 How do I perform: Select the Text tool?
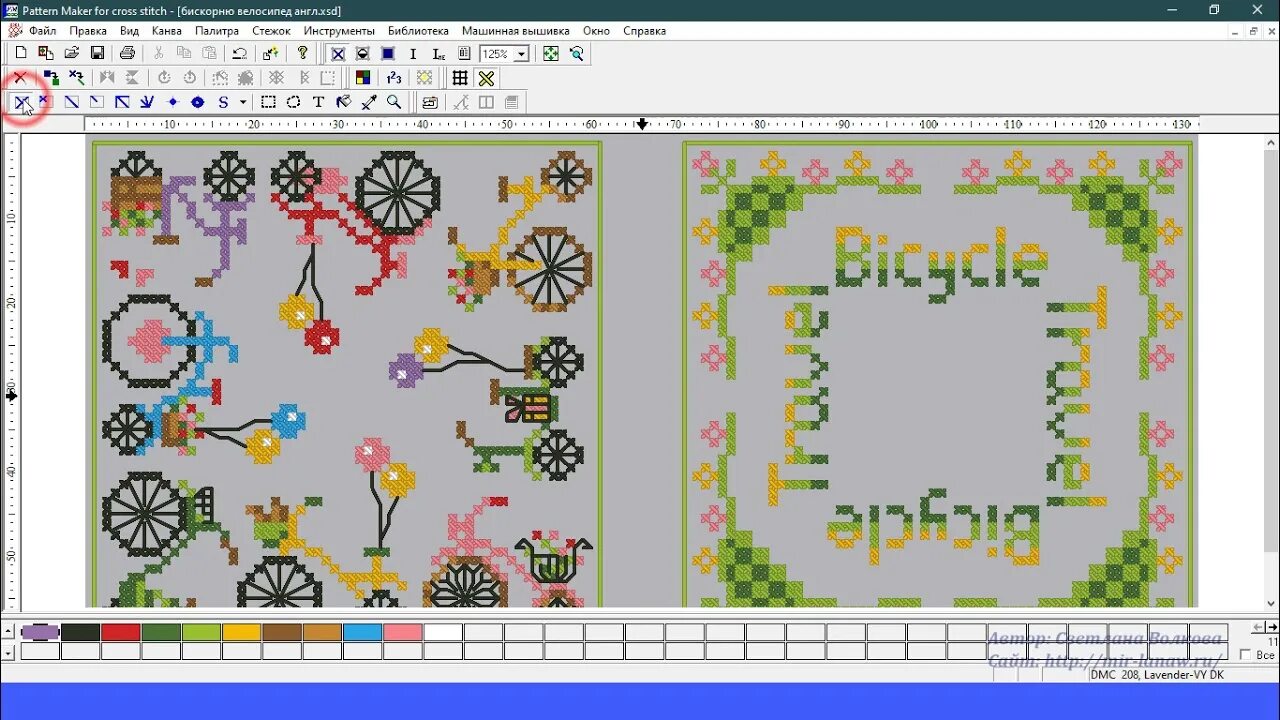click(x=318, y=102)
